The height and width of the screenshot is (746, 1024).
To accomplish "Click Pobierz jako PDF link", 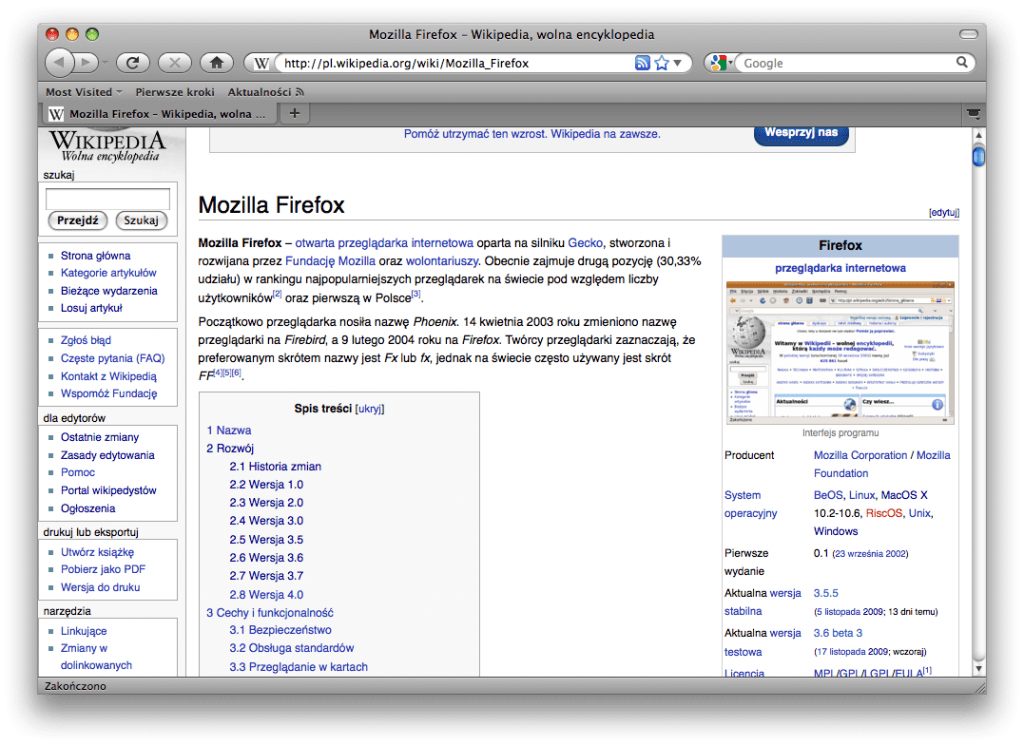I will [x=103, y=569].
